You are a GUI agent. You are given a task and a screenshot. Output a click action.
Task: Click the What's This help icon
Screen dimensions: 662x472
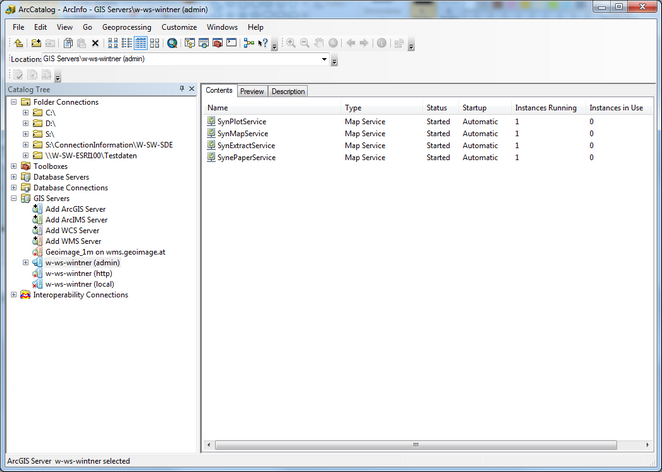click(x=263, y=43)
